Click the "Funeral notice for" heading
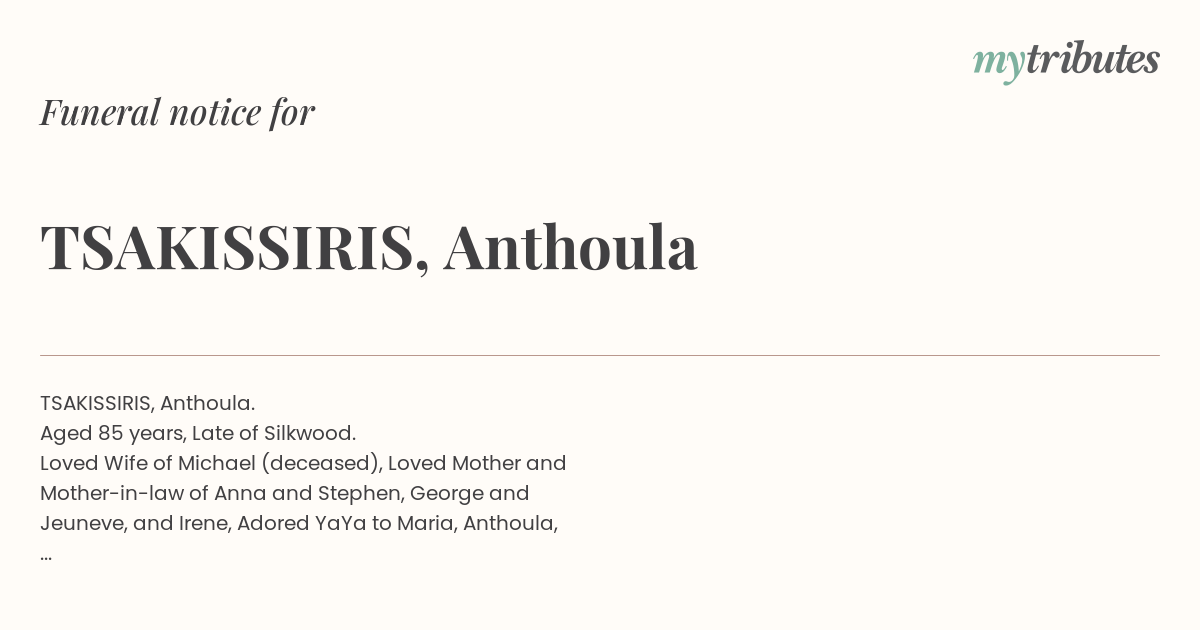This screenshot has height=630, width=1200. pyautogui.click(x=177, y=112)
